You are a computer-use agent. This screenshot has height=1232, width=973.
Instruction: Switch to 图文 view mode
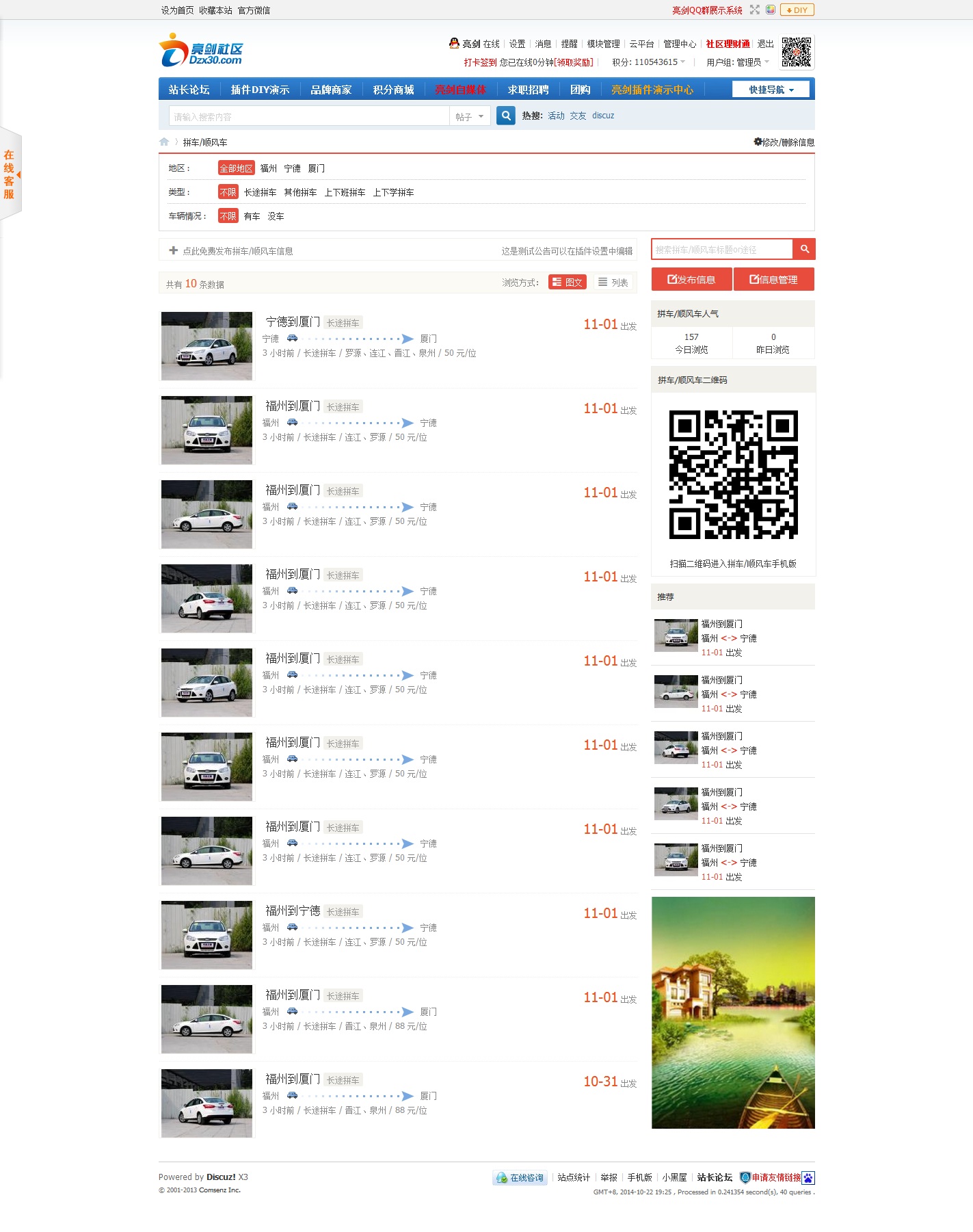[568, 282]
